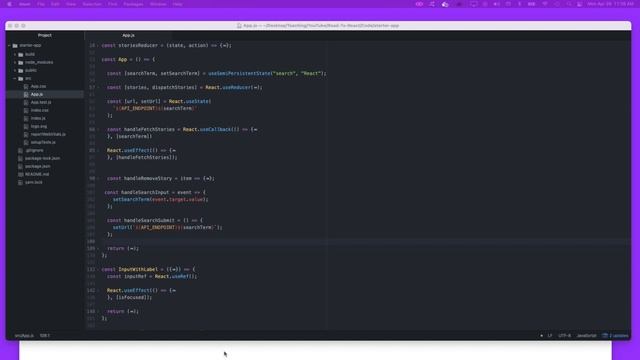Click the volume icon in the menu bar

497,4
